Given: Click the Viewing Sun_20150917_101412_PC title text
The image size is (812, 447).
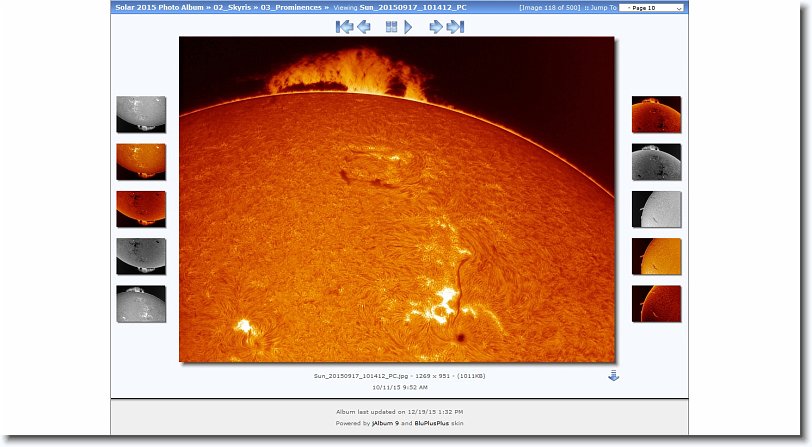Looking at the screenshot, I should [400, 7].
